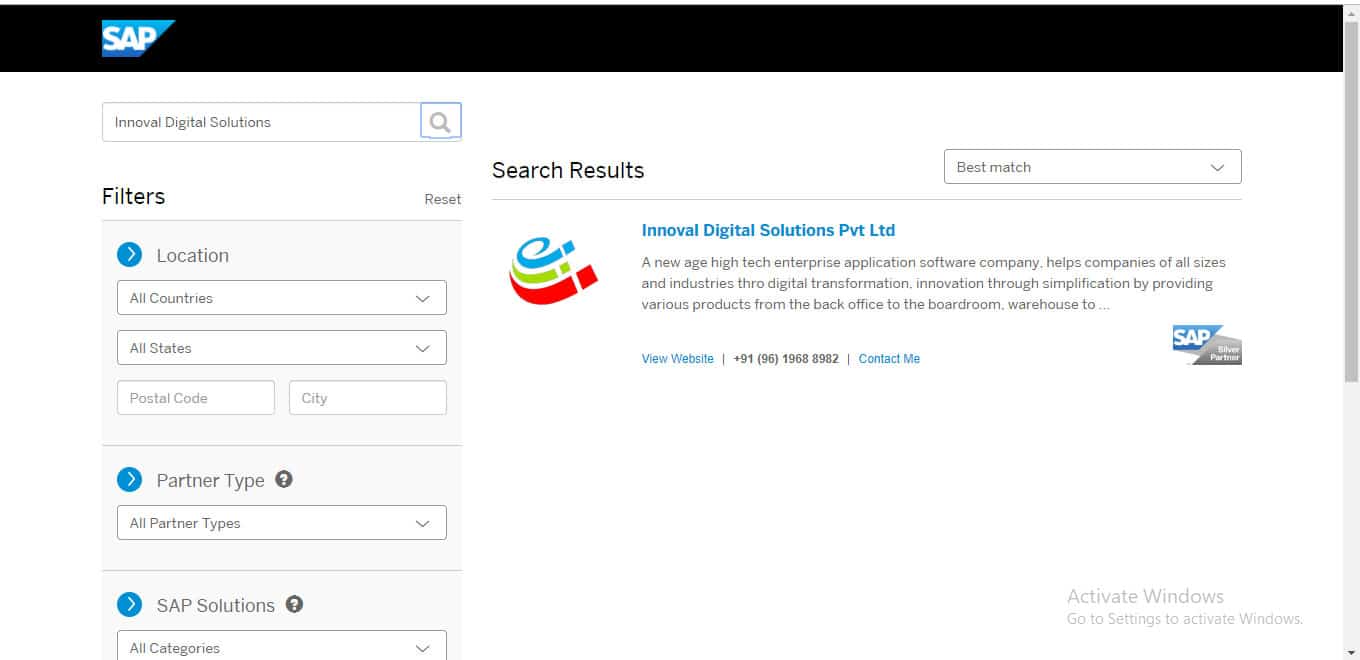Open the All States dropdown
Image resolution: width=1360 pixels, height=660 pixels.
(281, 348)
